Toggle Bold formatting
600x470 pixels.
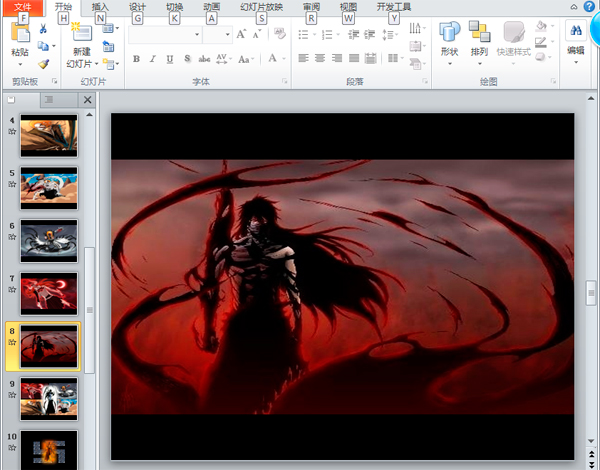(136, 59)
